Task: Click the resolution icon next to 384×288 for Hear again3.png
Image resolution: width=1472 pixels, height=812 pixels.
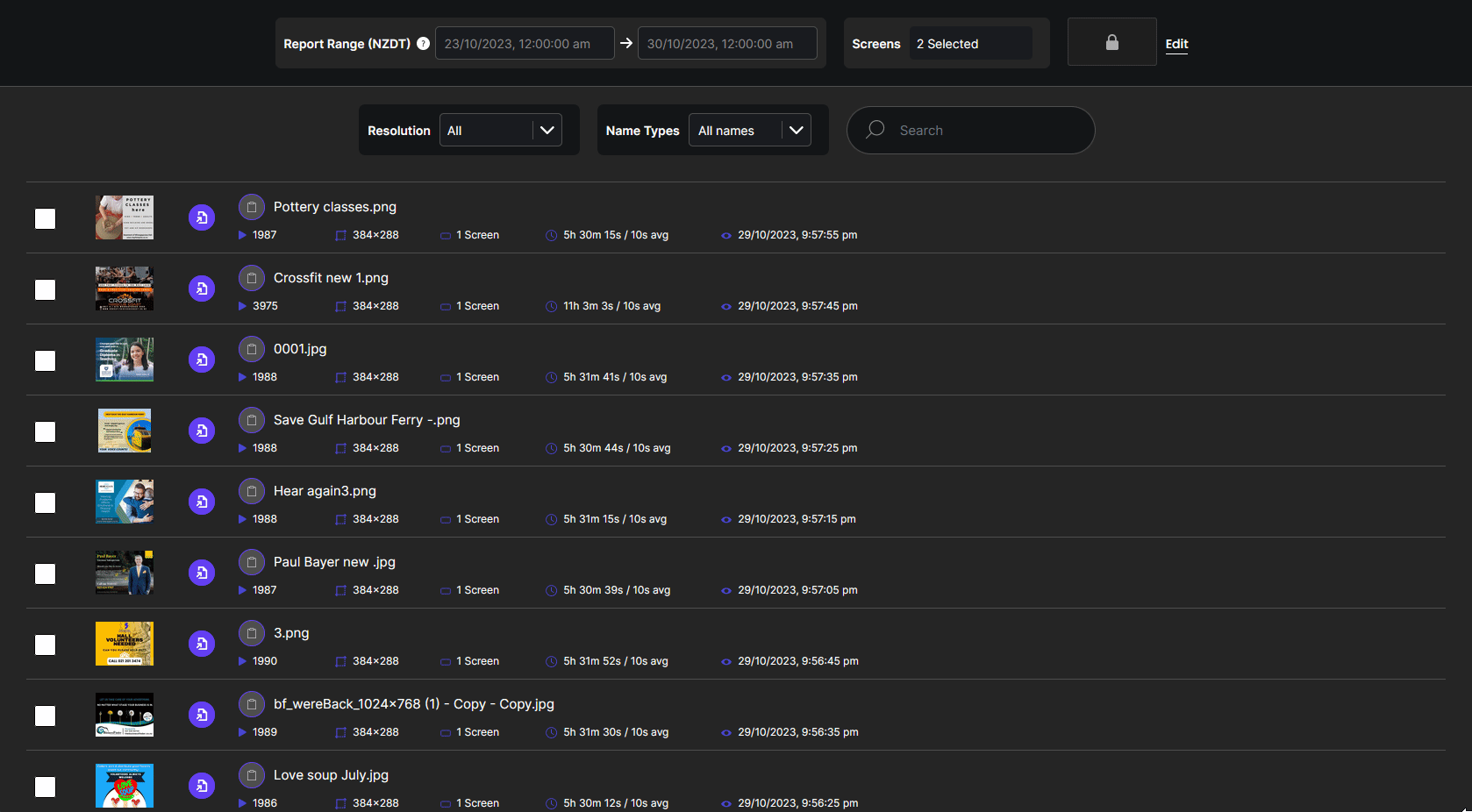Action: pos(340,519)
